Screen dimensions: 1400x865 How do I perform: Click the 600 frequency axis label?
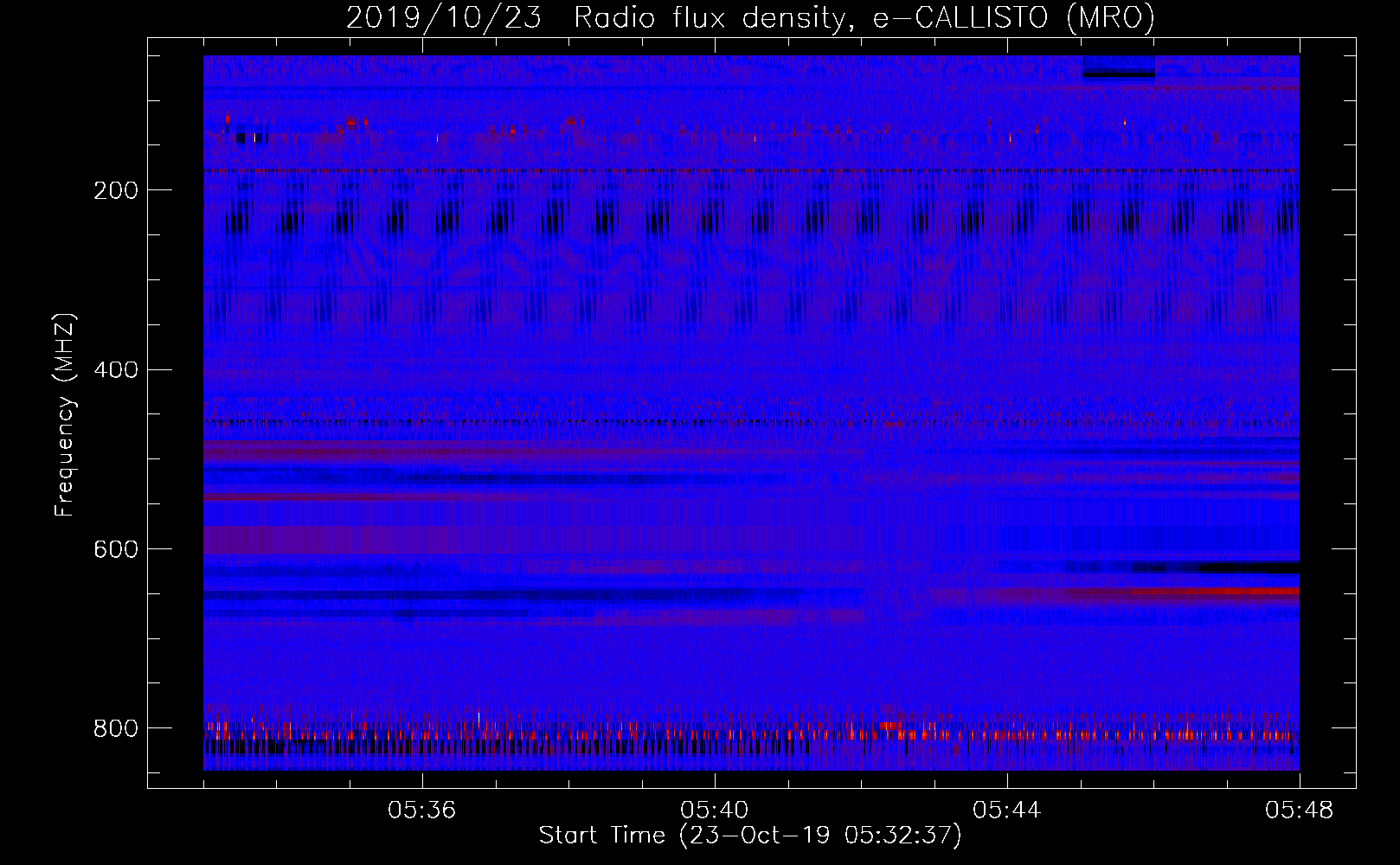116,550
